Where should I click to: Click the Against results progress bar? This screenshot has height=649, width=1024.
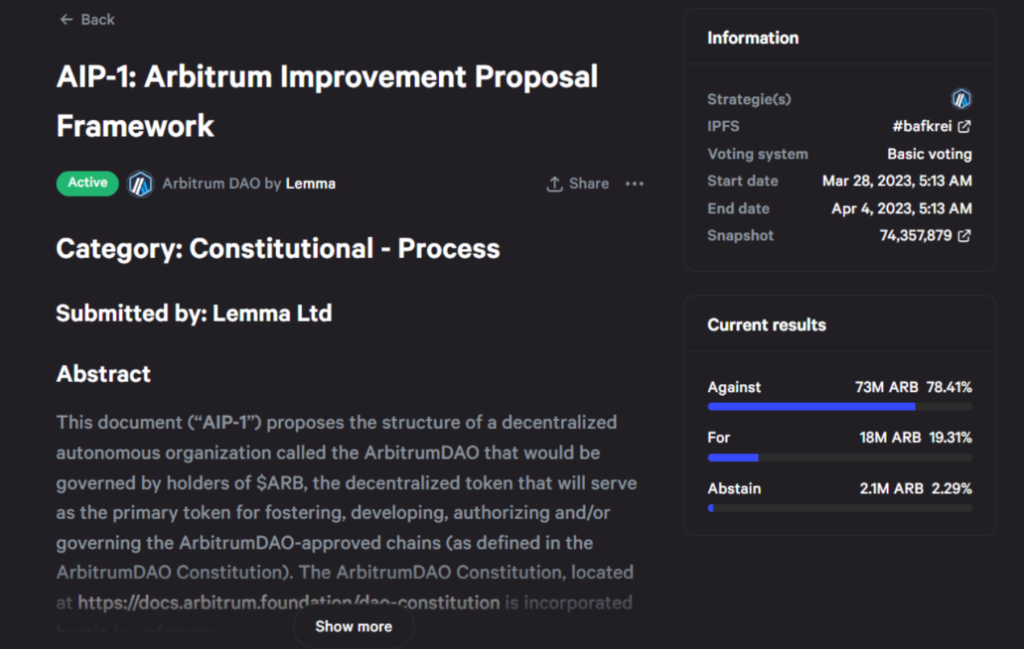[840, 407]
